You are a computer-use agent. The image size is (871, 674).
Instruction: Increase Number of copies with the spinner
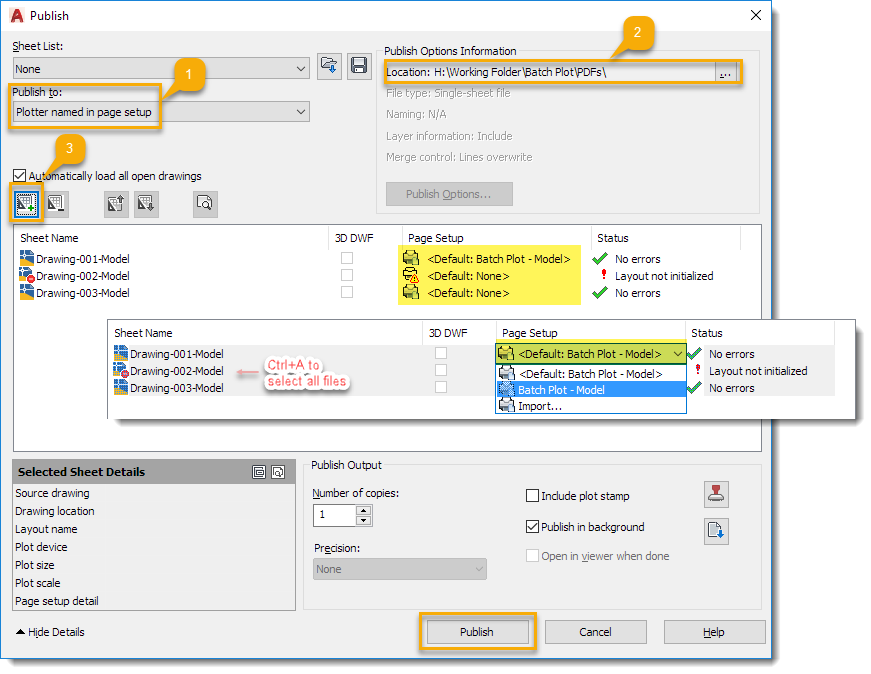point(363,510)
